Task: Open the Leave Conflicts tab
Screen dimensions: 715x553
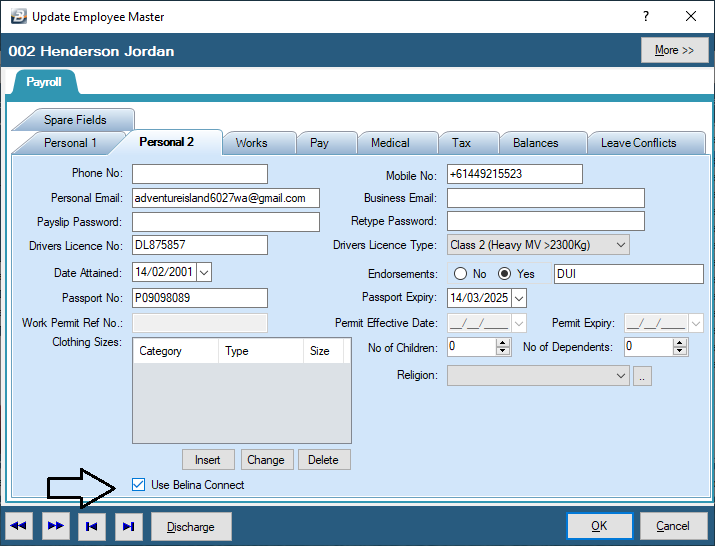Action: pyautogui.click(x=638, y=143)
